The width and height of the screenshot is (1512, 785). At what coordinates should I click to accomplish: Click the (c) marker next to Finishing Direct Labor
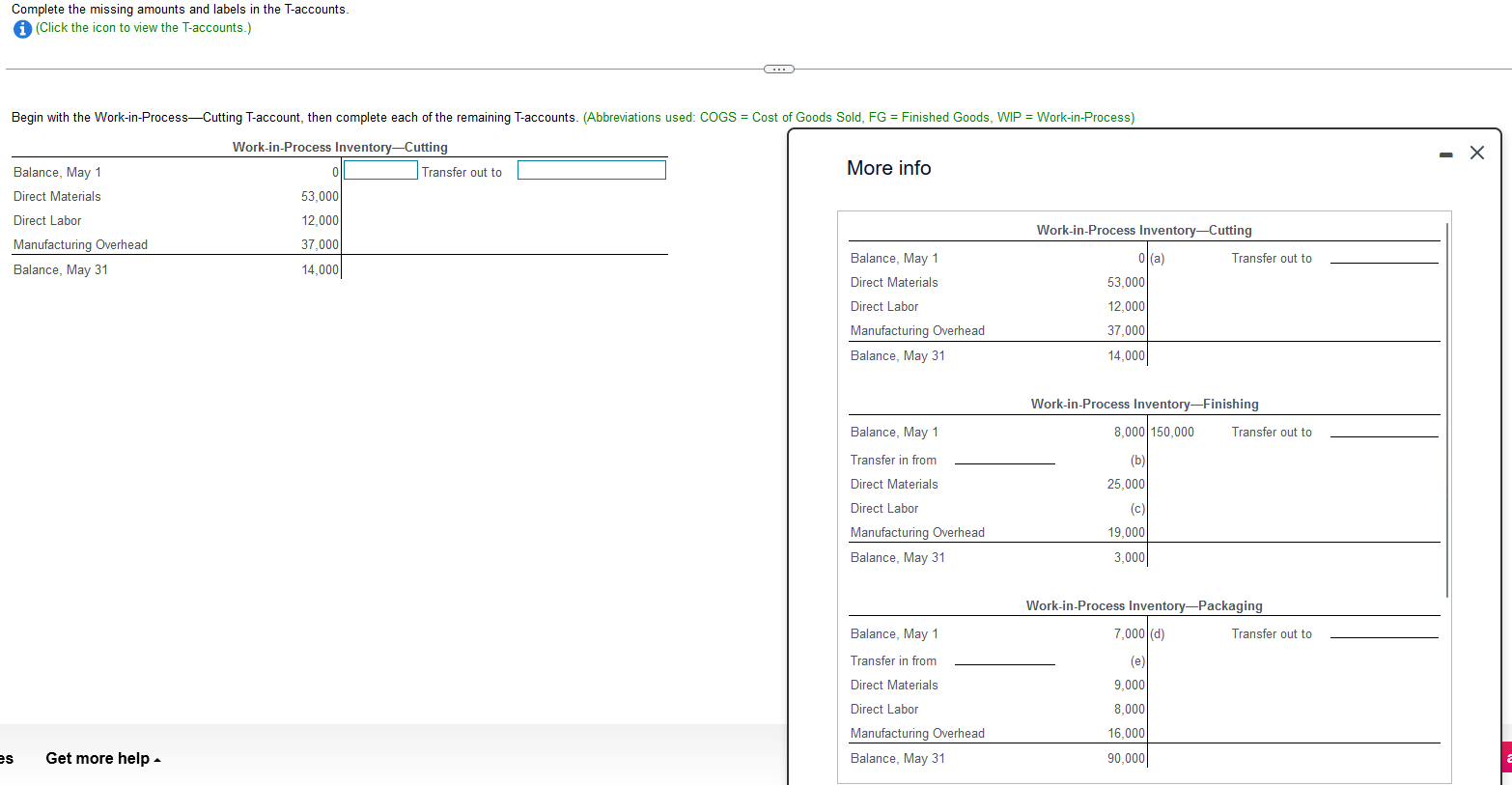(1137, 509)
